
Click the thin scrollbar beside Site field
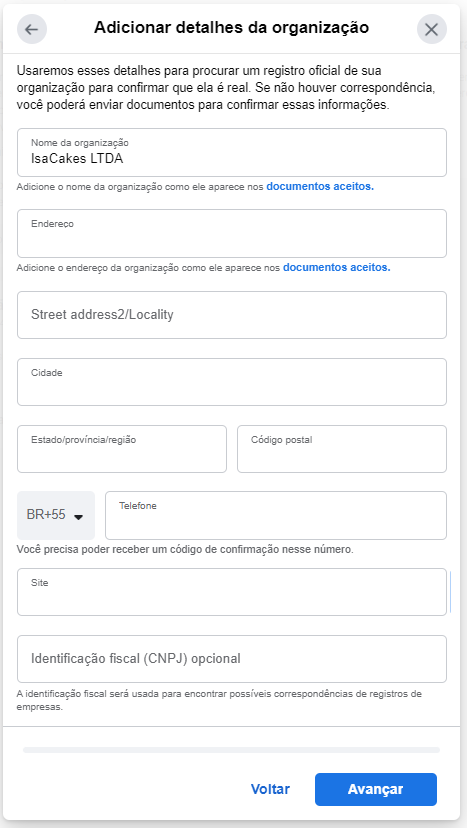(451, 591)
